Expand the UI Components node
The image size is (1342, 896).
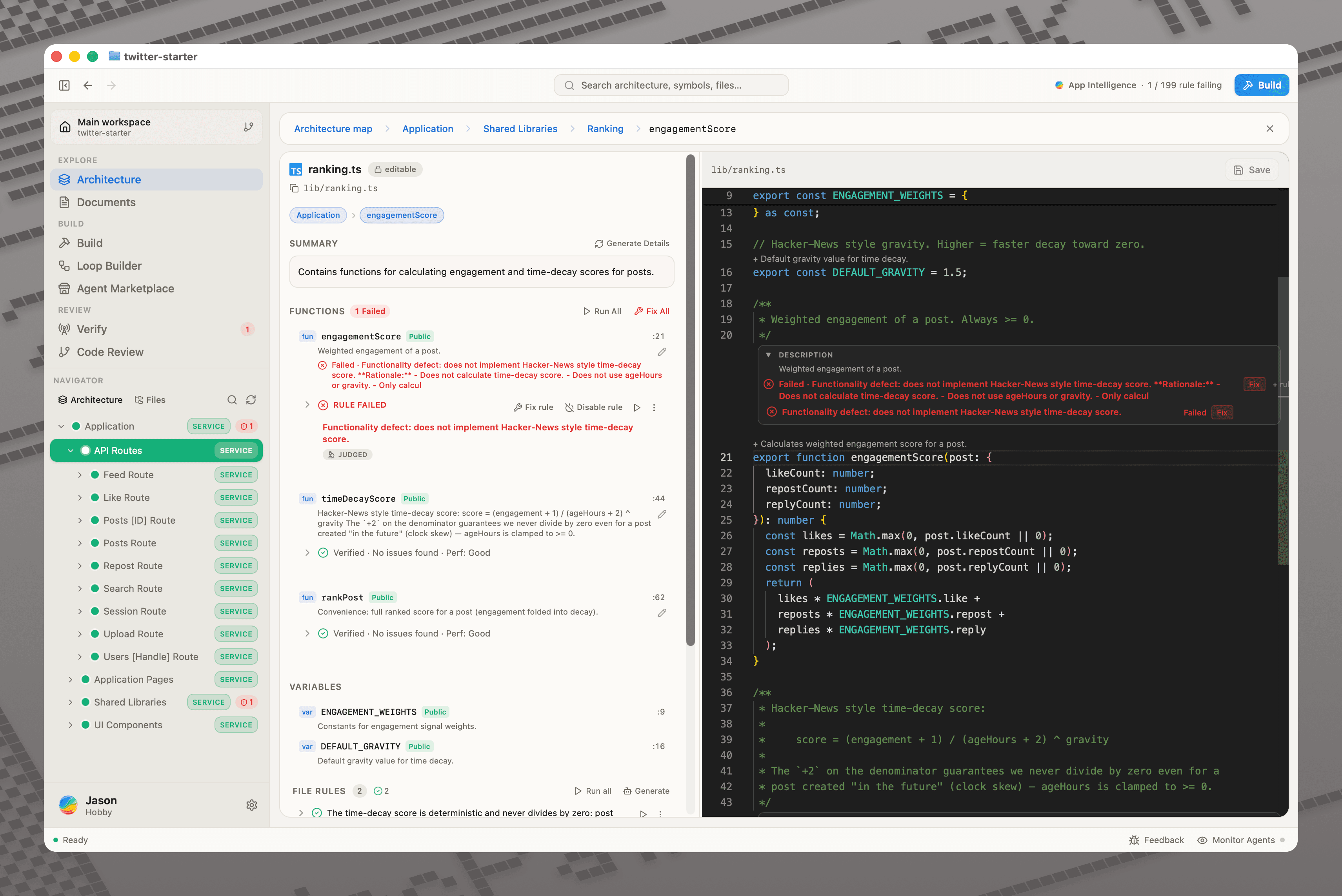(x=70, y=725)
